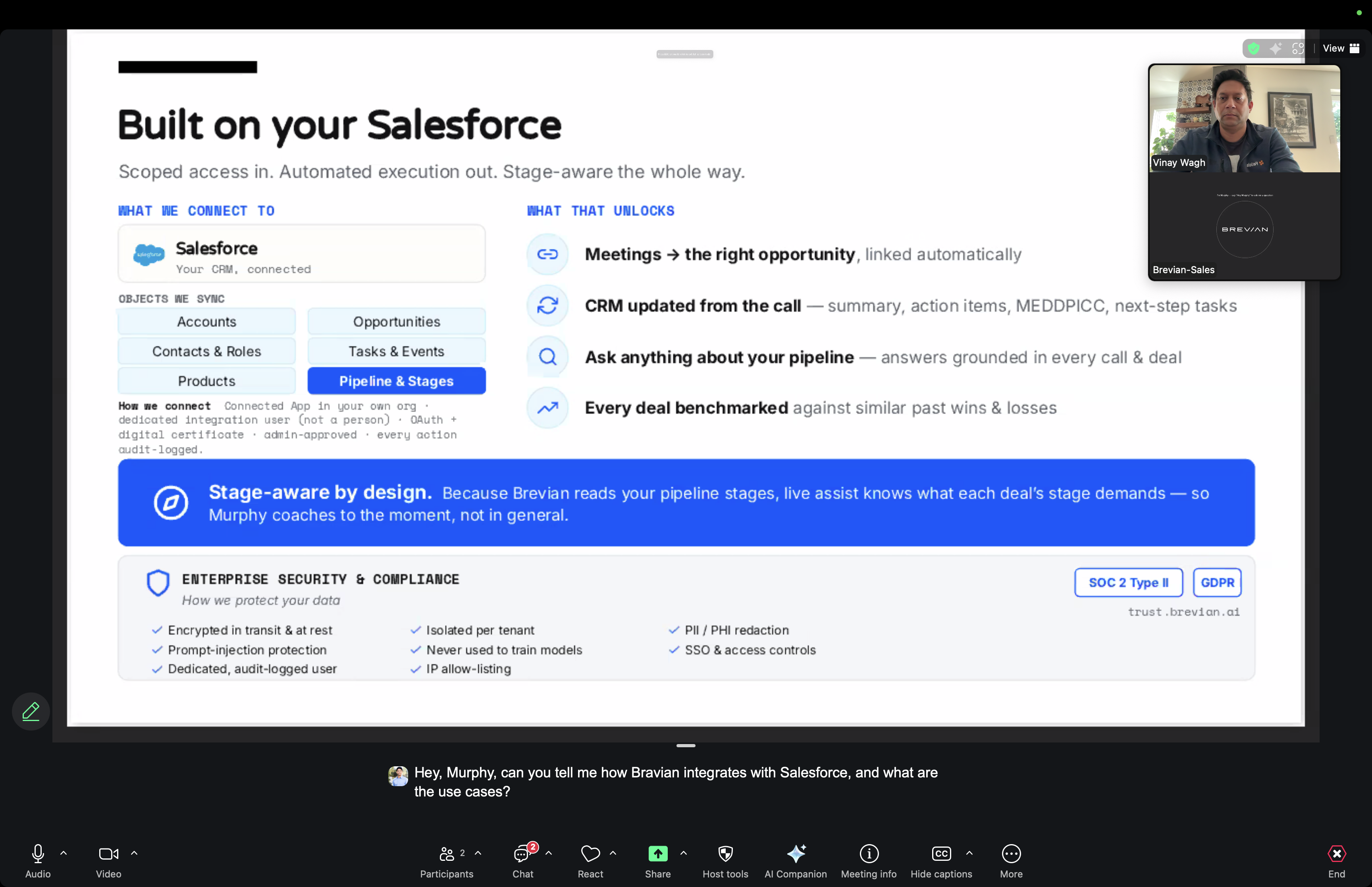Select Vinay Wagh's video thumbnail
Viewport: 1372px width, 887px height.
click(x=1244, y=118)
